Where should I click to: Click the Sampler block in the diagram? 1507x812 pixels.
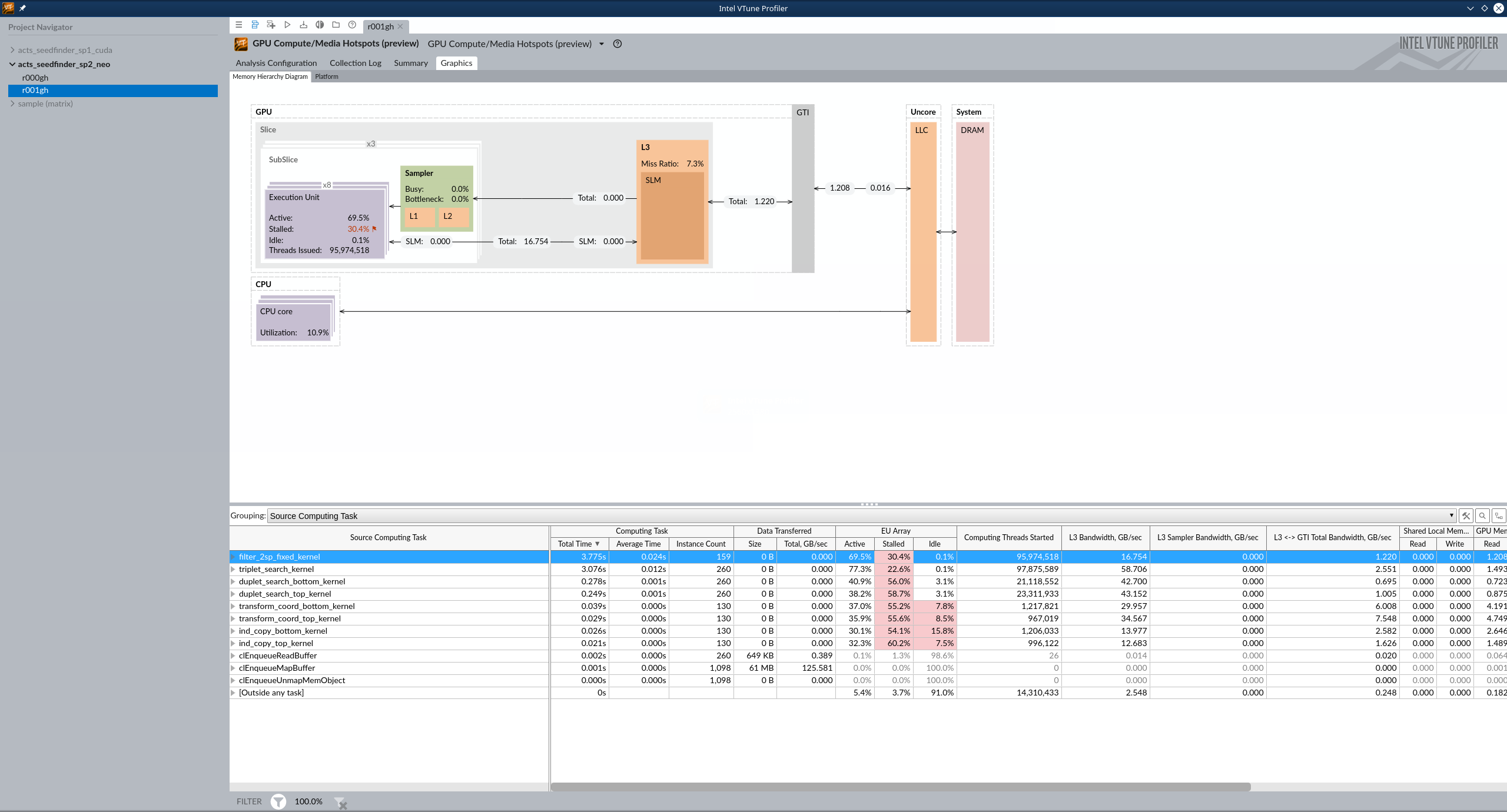(437, 198)
